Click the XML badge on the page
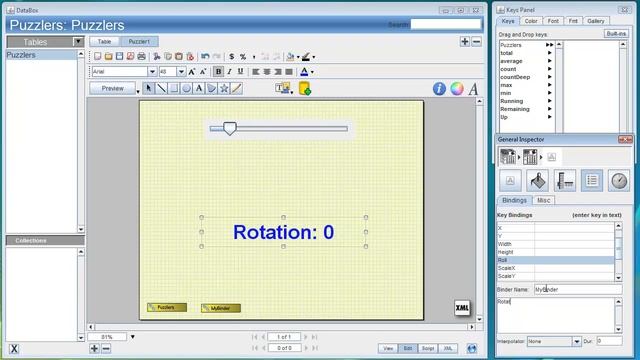Screen dimensions: 640x360 tap(462, 308)
